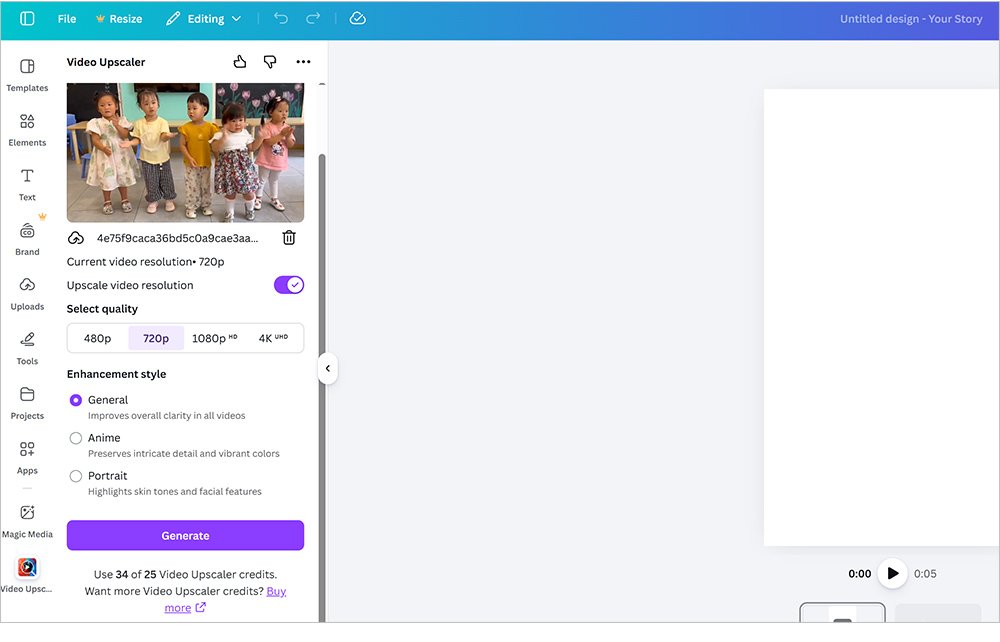Image resolution: width=1000 pixels, height=642 pixels.
Task: Click the Generate button
Action: (185, 535)
